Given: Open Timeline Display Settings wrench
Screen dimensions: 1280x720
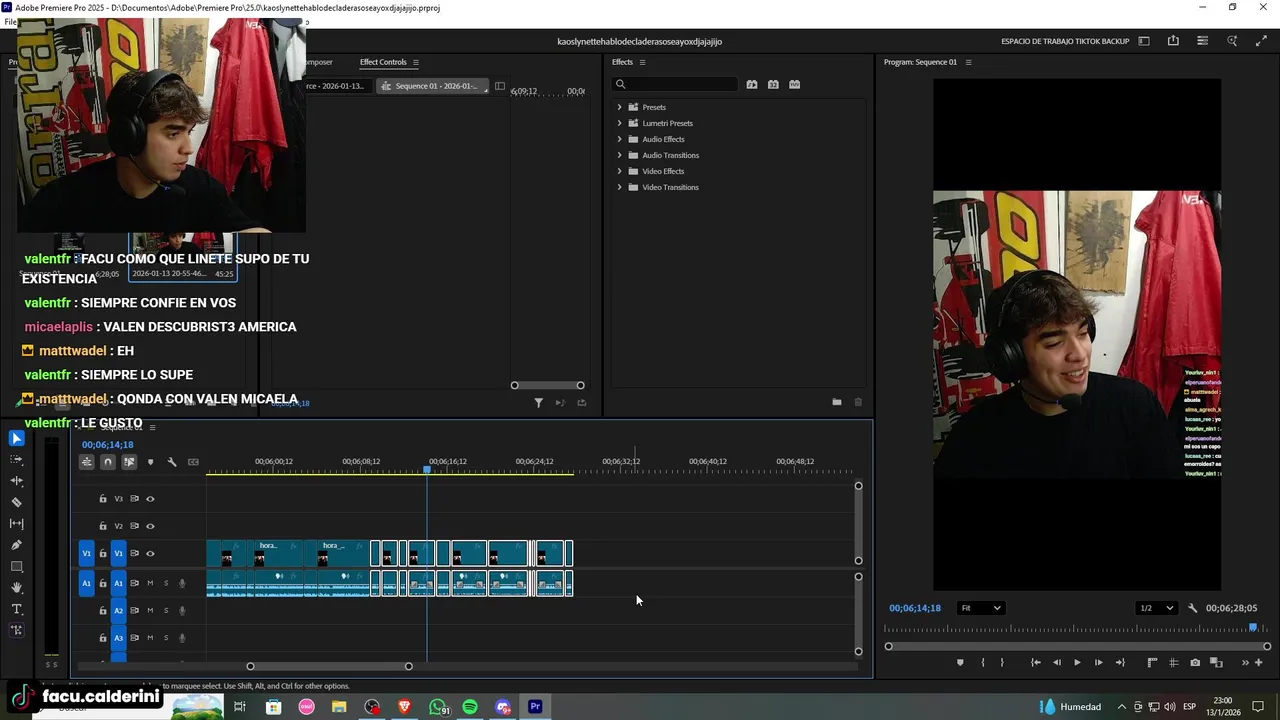Looking at the screenshot, I should (x=172, y=462).
